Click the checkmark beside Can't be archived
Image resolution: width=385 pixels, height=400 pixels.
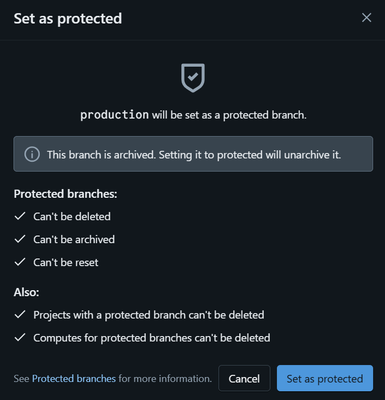[x=20, y=239]
